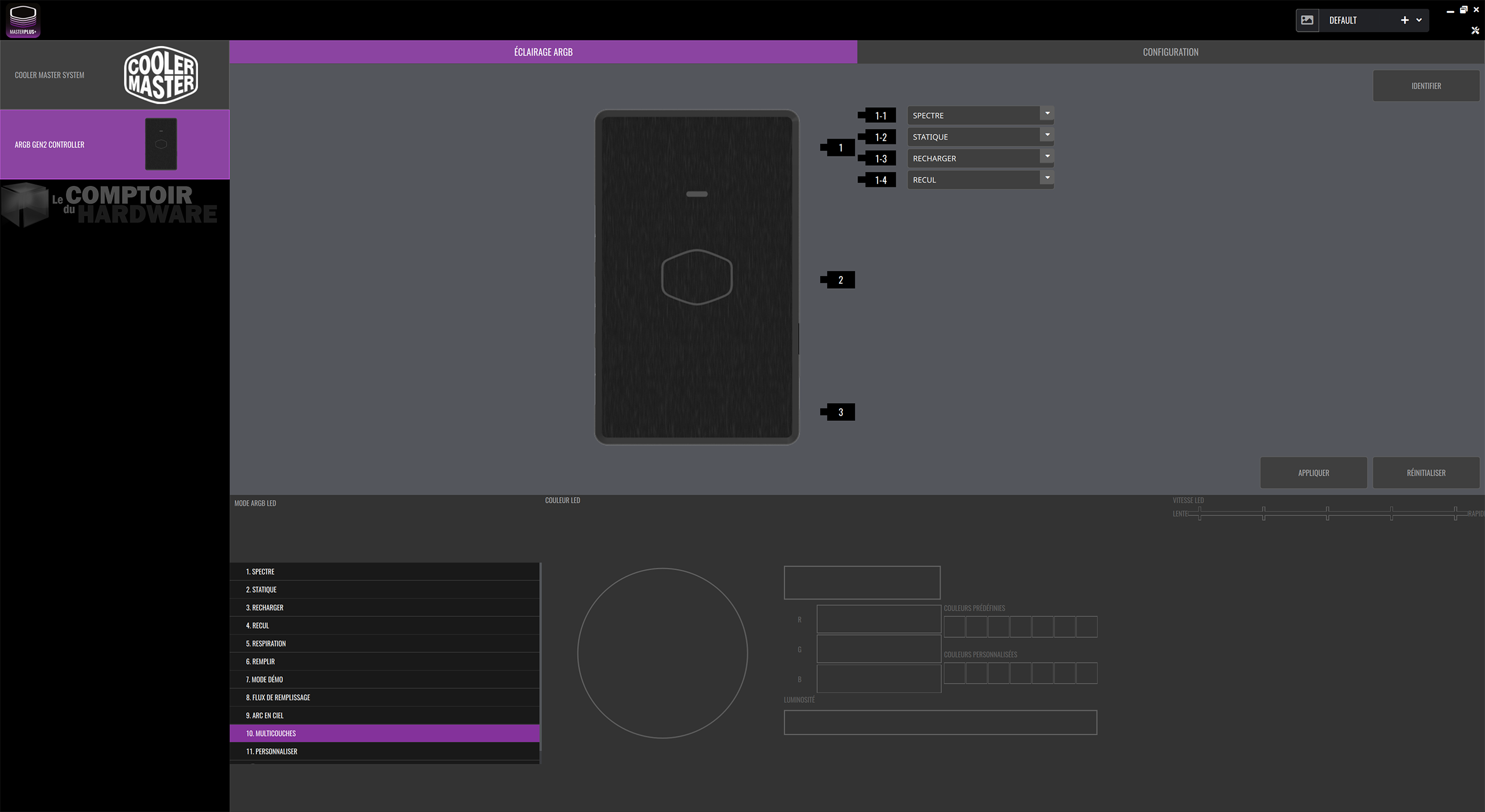Viewport: 1485px width, 812px height.
Task: Select port marker 3 on controller
Action: click(x=840, y=412)
